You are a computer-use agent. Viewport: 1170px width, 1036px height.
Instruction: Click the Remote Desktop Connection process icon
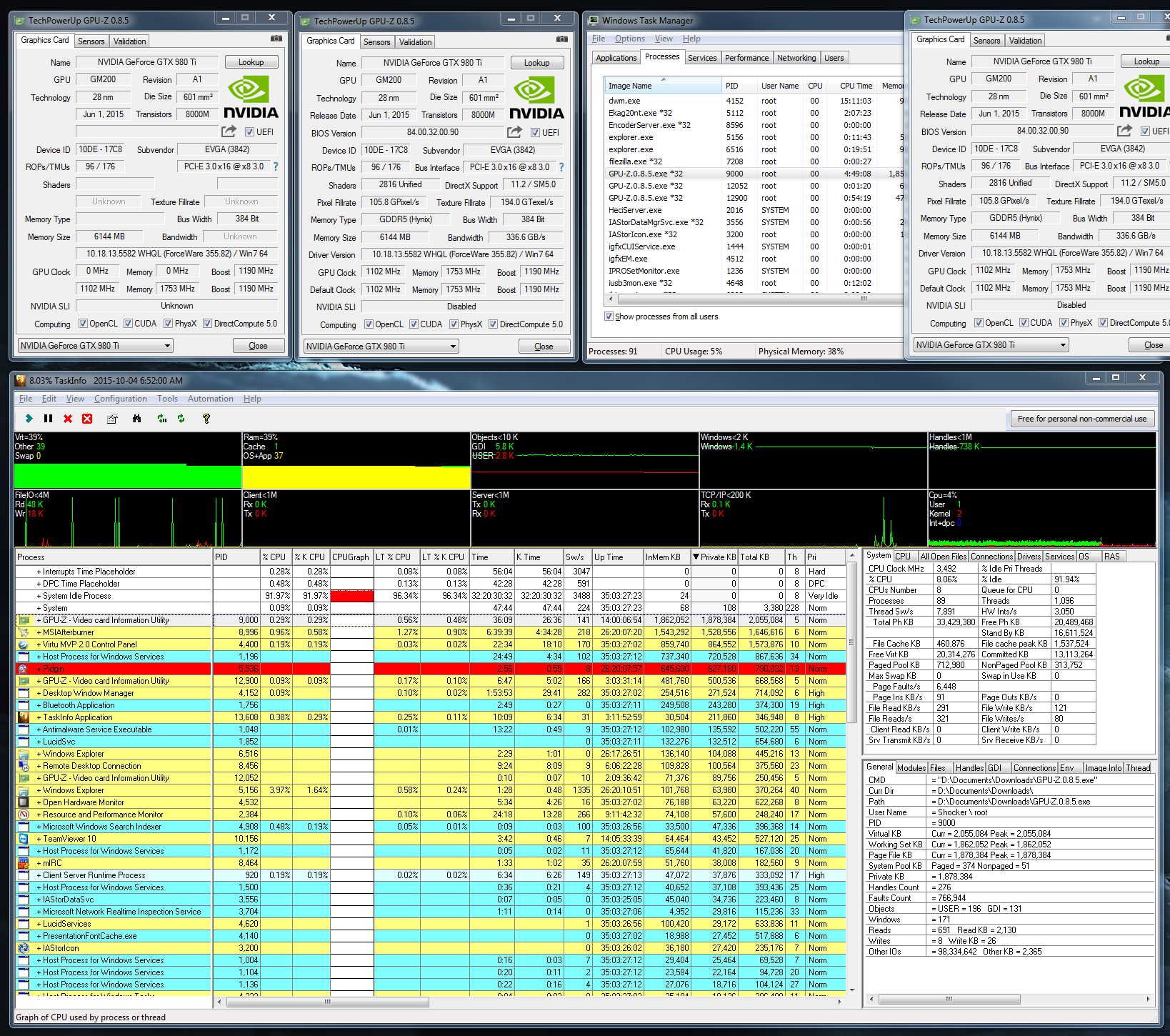click(24, 766)
